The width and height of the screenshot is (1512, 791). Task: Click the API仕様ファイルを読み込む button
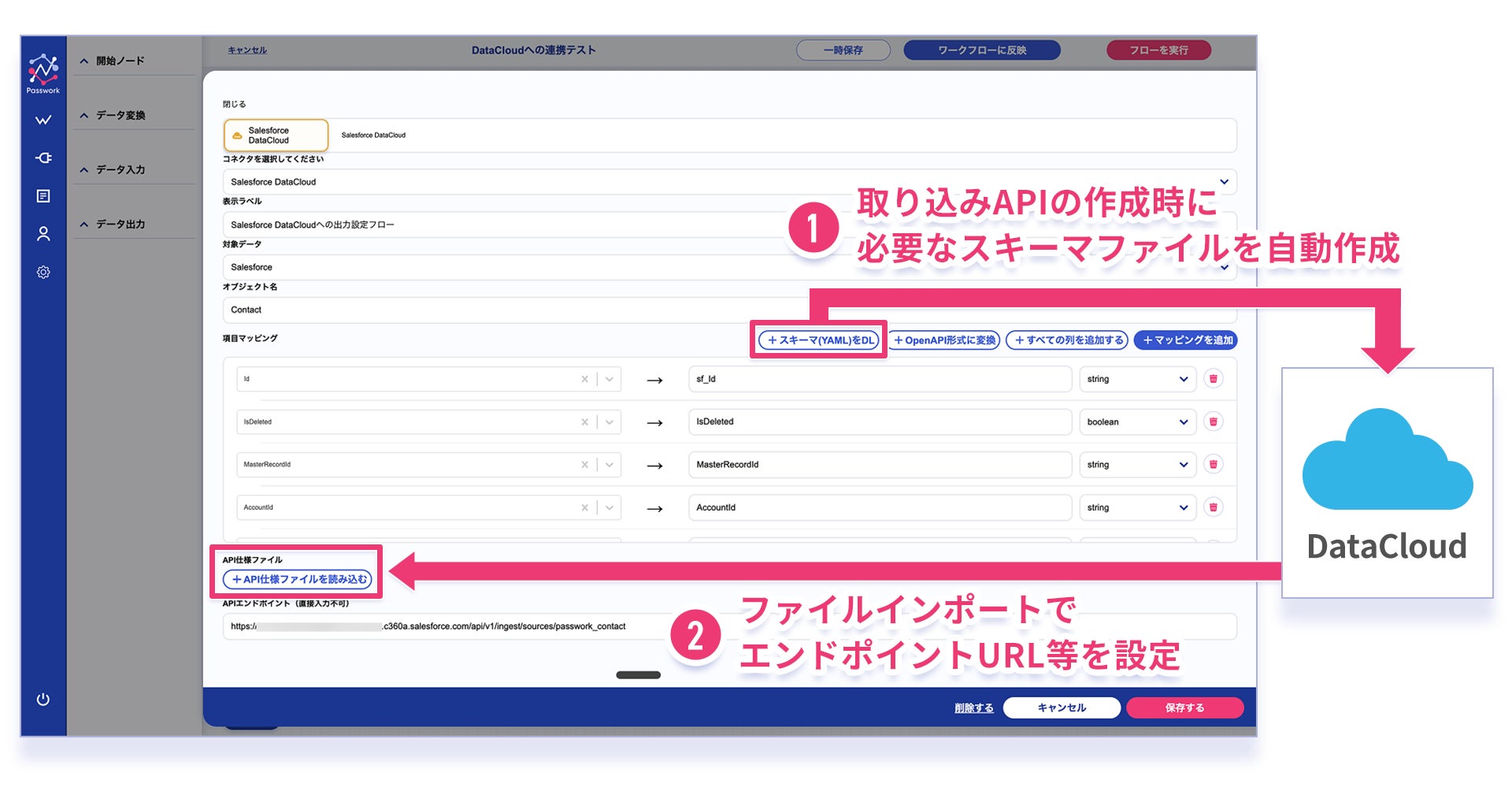click(x=298, y=579)
